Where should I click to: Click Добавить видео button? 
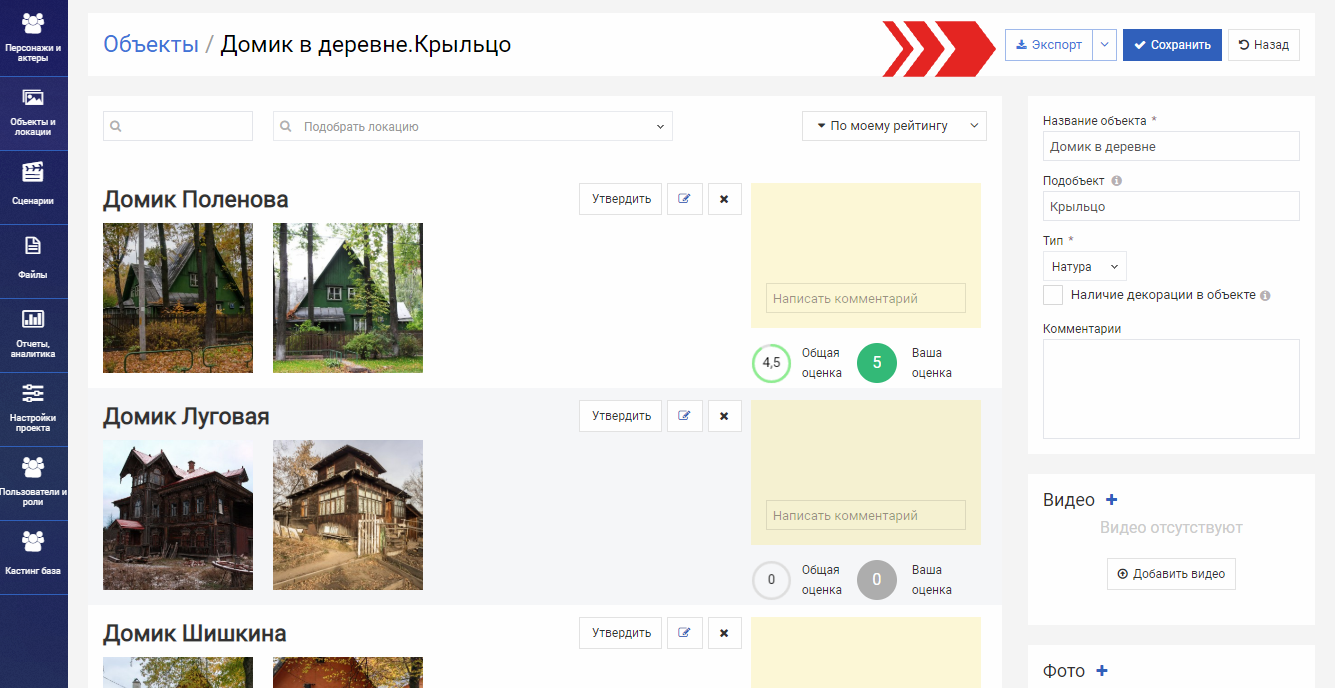[1171, 574]
